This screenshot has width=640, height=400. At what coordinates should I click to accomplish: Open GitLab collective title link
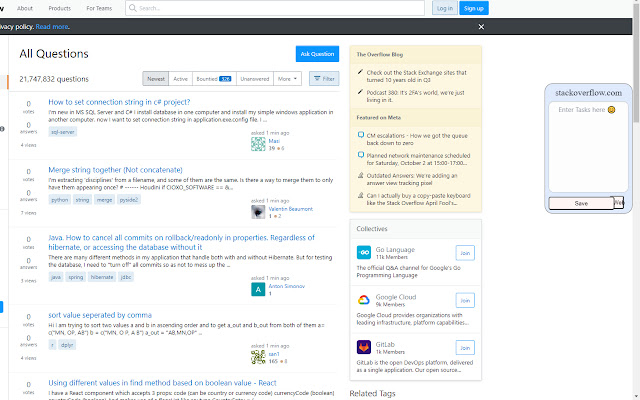click(x=384, y=344)
